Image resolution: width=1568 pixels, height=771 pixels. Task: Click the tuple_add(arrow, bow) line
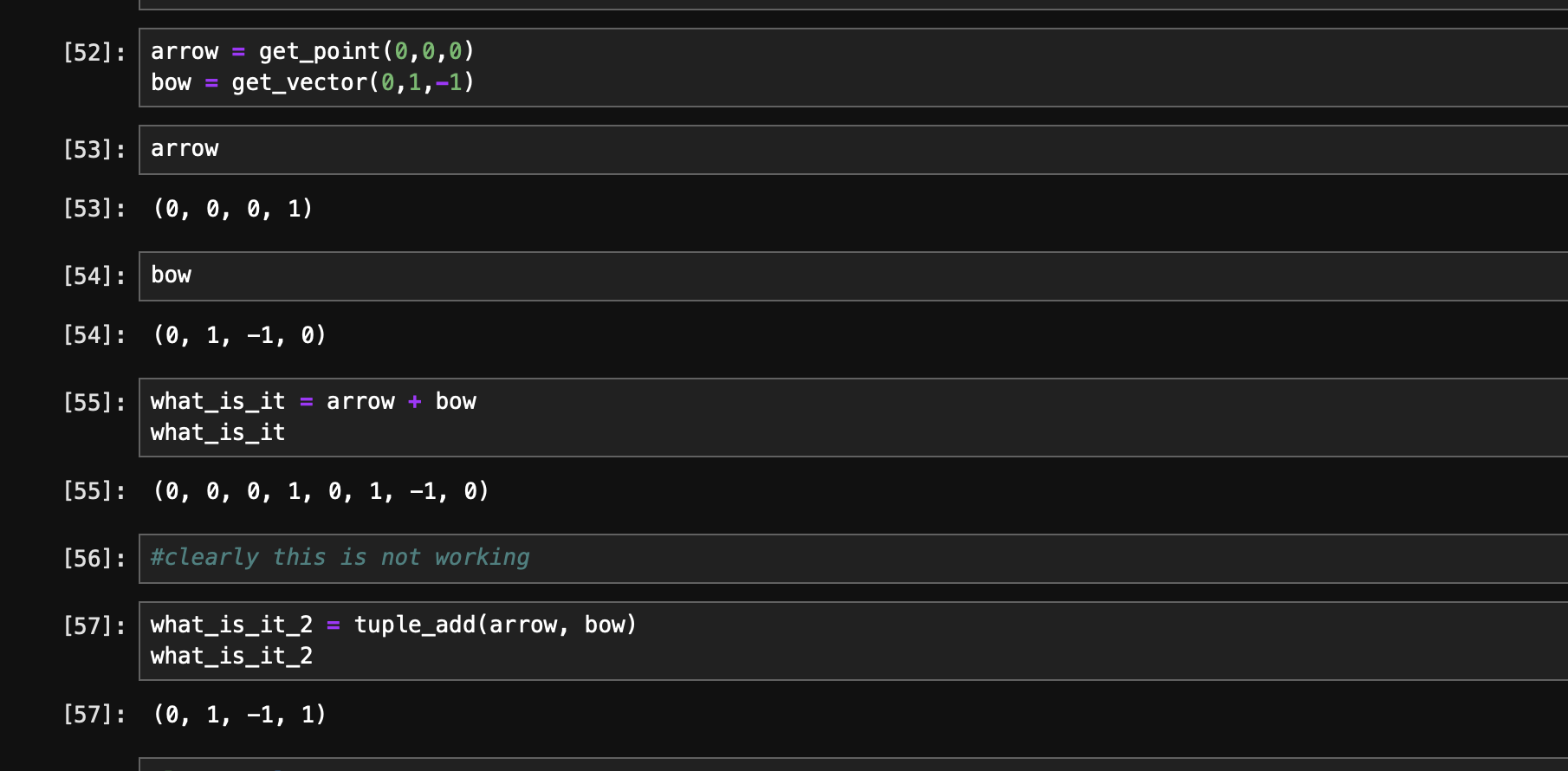(392, 625)
